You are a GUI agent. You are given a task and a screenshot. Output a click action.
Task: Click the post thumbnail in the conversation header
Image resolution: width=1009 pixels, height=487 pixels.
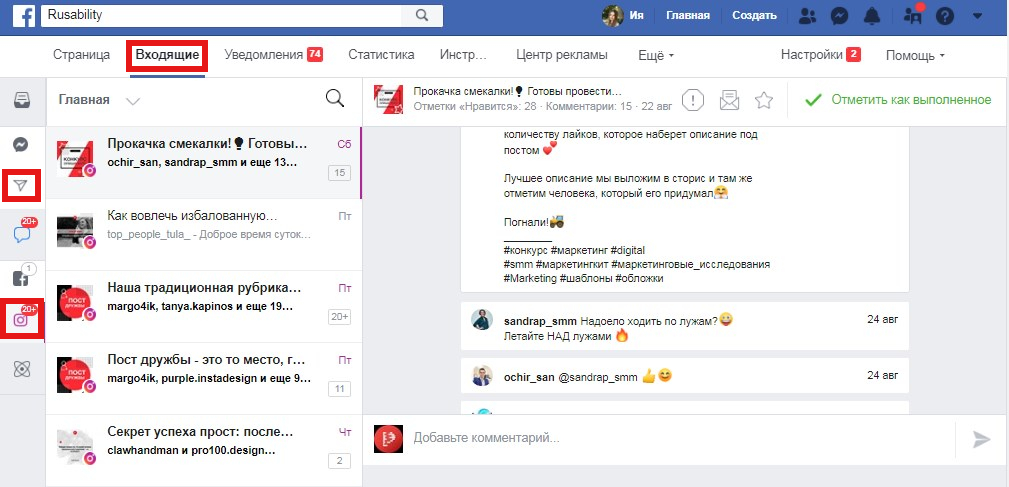coord(388,99)
